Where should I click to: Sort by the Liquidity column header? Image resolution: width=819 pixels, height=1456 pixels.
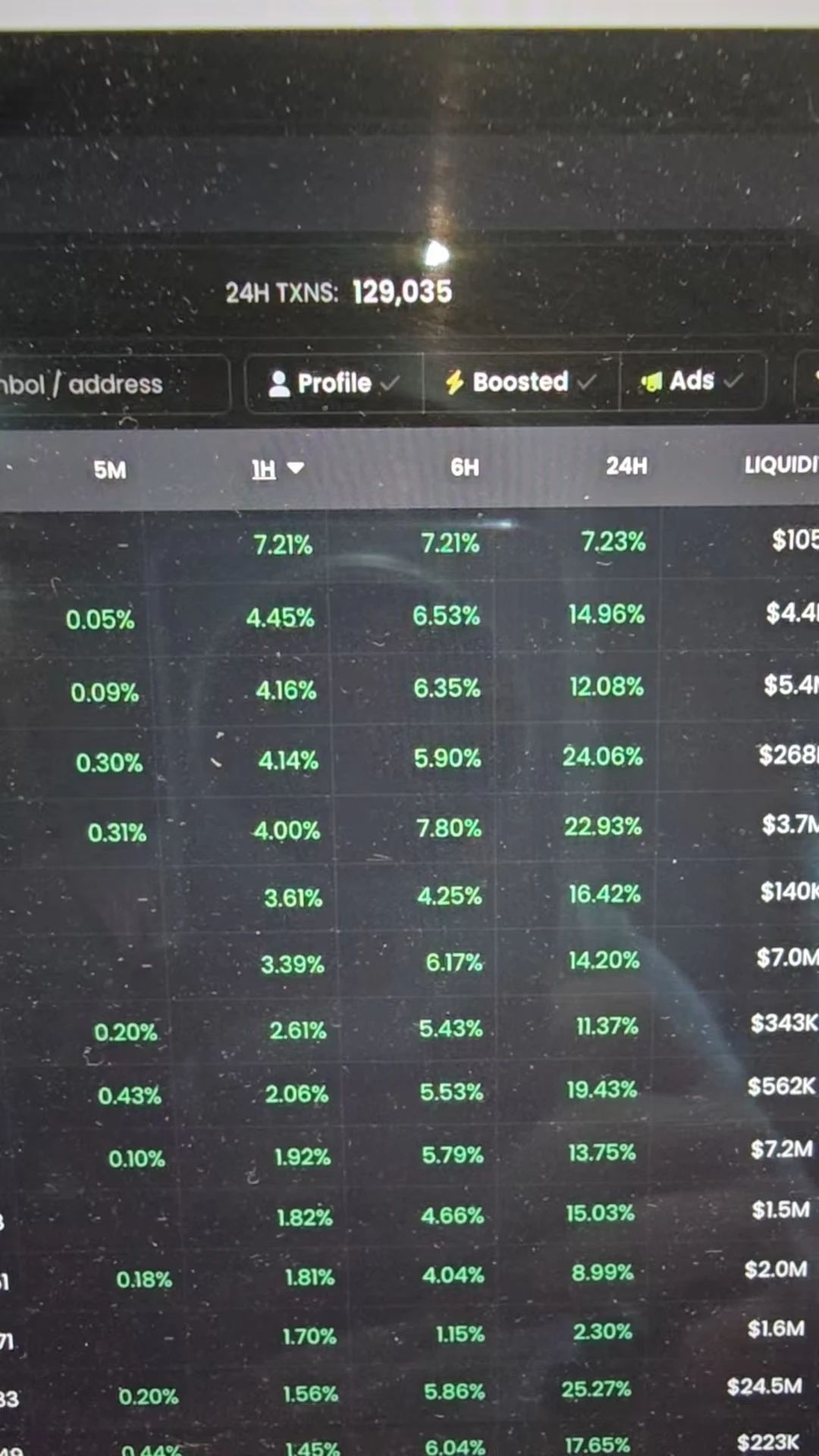pos(781,464)
